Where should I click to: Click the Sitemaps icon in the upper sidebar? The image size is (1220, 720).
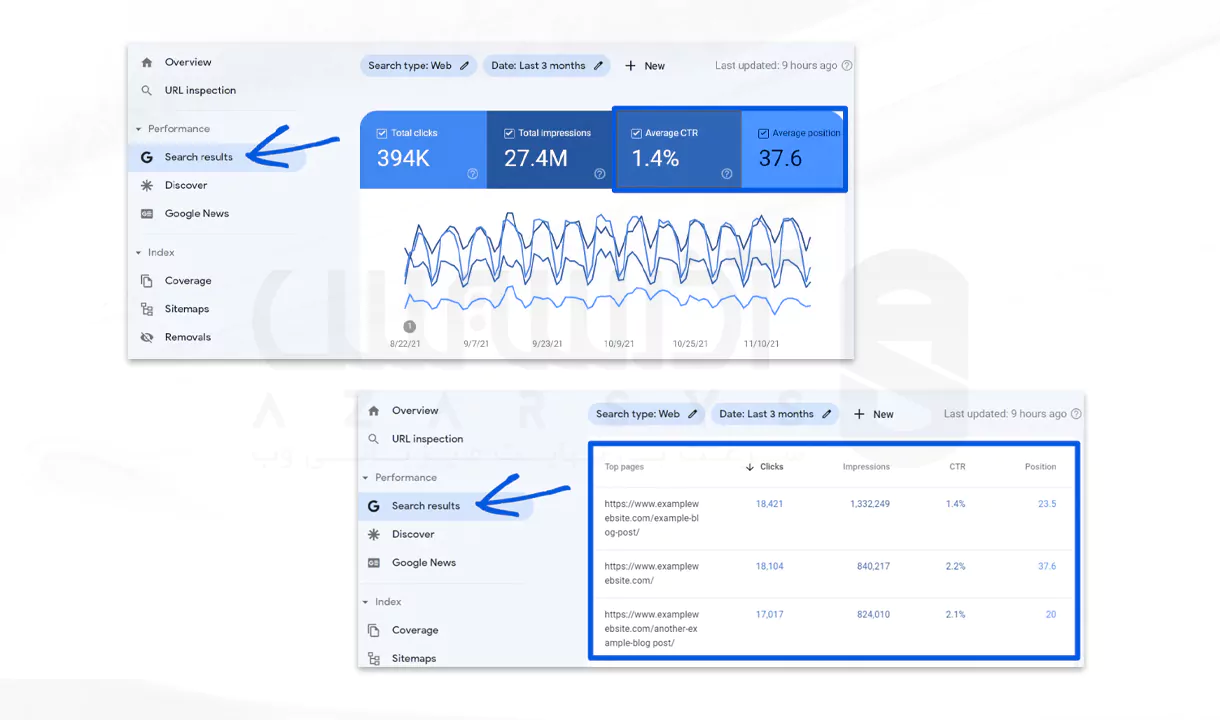(x=147, y=309)
